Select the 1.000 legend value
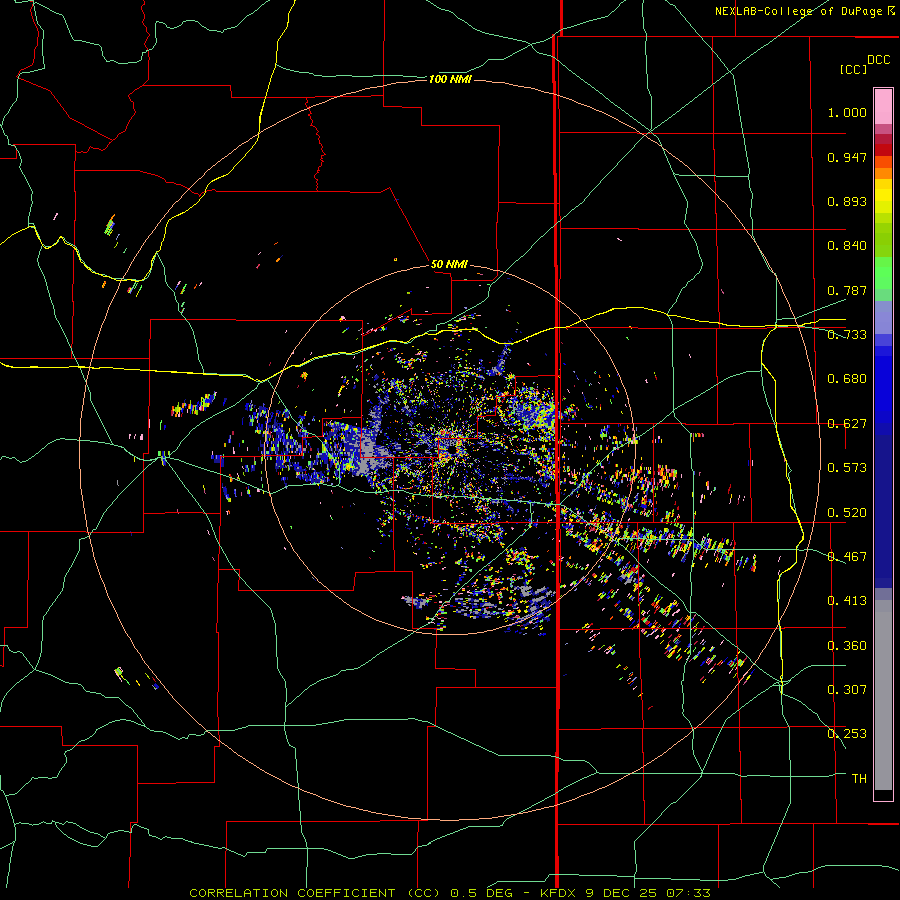 click(847, 112)
